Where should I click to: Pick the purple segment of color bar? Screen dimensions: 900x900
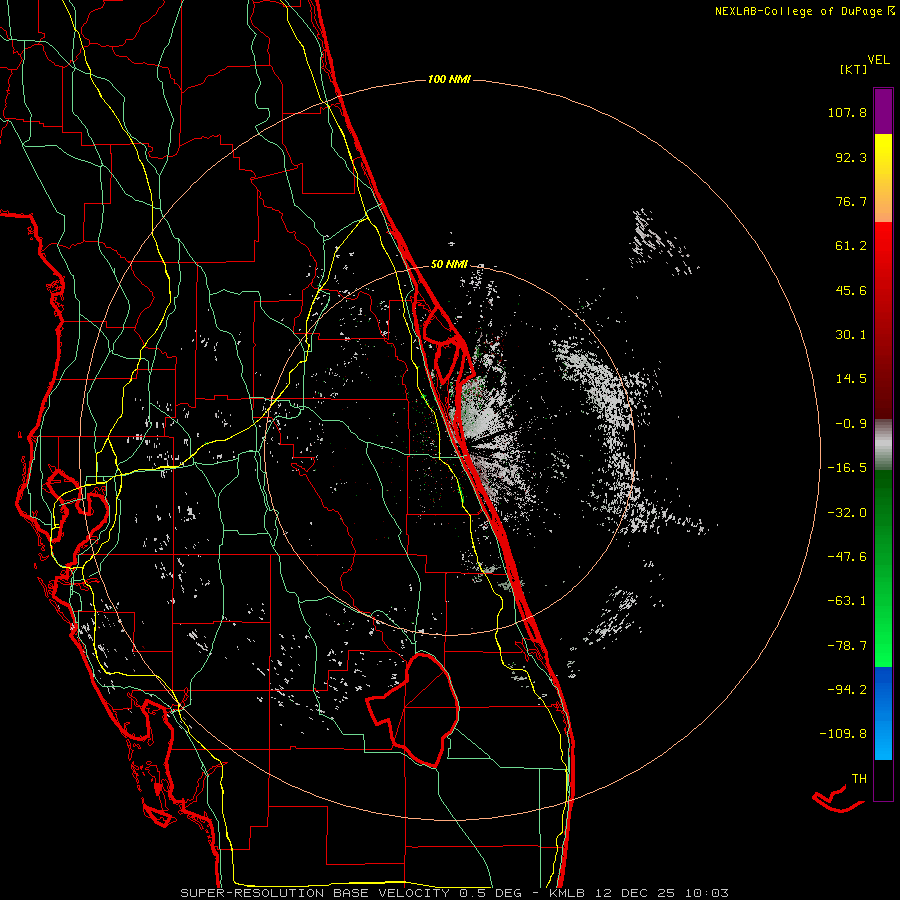point(883,111)
